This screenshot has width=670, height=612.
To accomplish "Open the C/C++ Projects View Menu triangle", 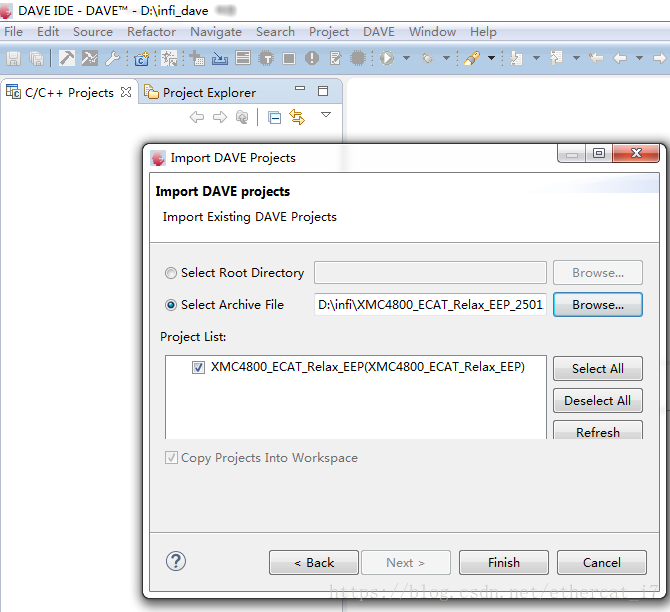I will [326, 115].
